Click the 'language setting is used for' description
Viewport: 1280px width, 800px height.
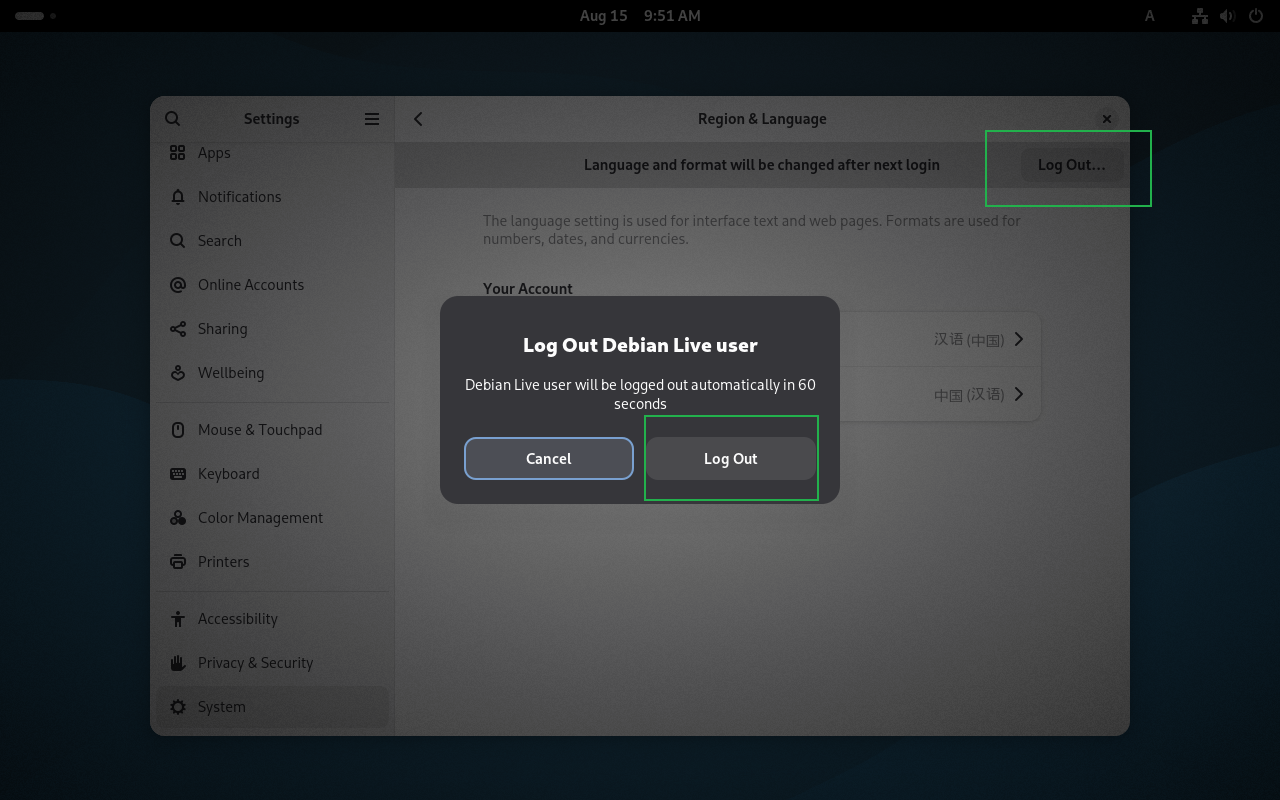tap(752, 230)
